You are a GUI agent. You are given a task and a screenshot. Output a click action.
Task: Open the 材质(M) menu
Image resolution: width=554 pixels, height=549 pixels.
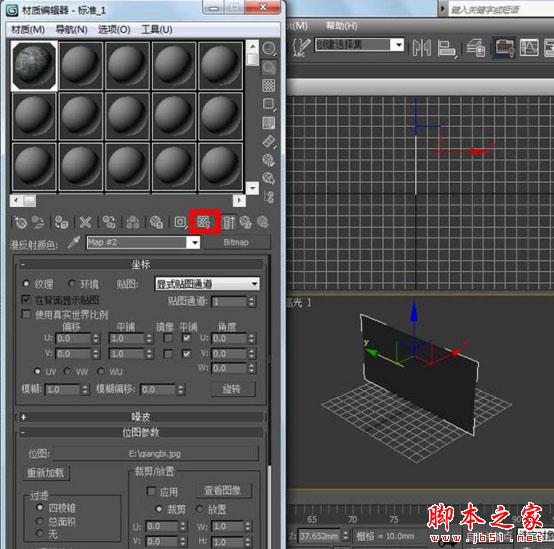coord(28,29)
